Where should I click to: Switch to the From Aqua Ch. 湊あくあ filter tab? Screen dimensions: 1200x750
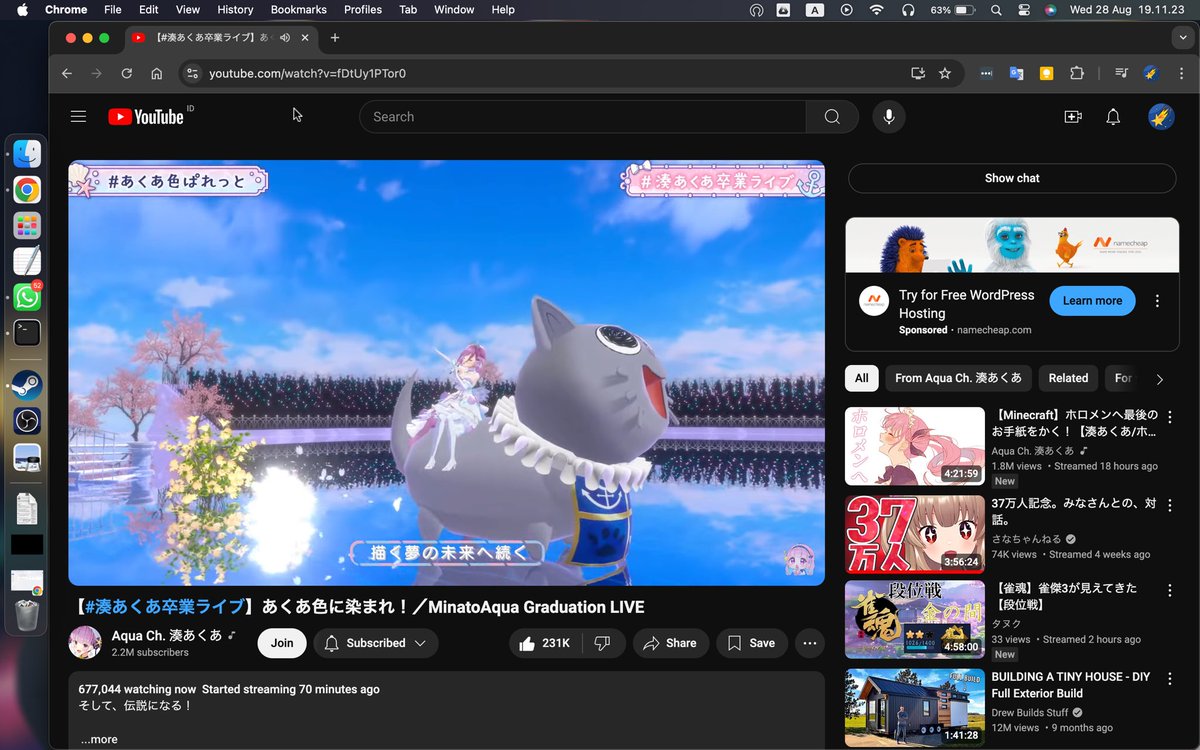point(958,378)
